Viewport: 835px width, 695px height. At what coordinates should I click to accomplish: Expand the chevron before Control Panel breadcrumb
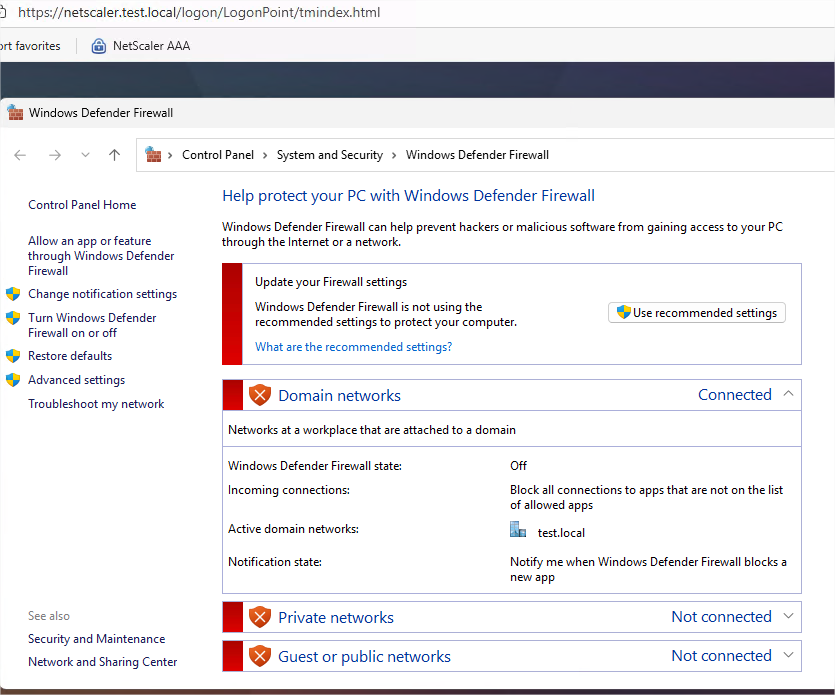coord(170,156)
